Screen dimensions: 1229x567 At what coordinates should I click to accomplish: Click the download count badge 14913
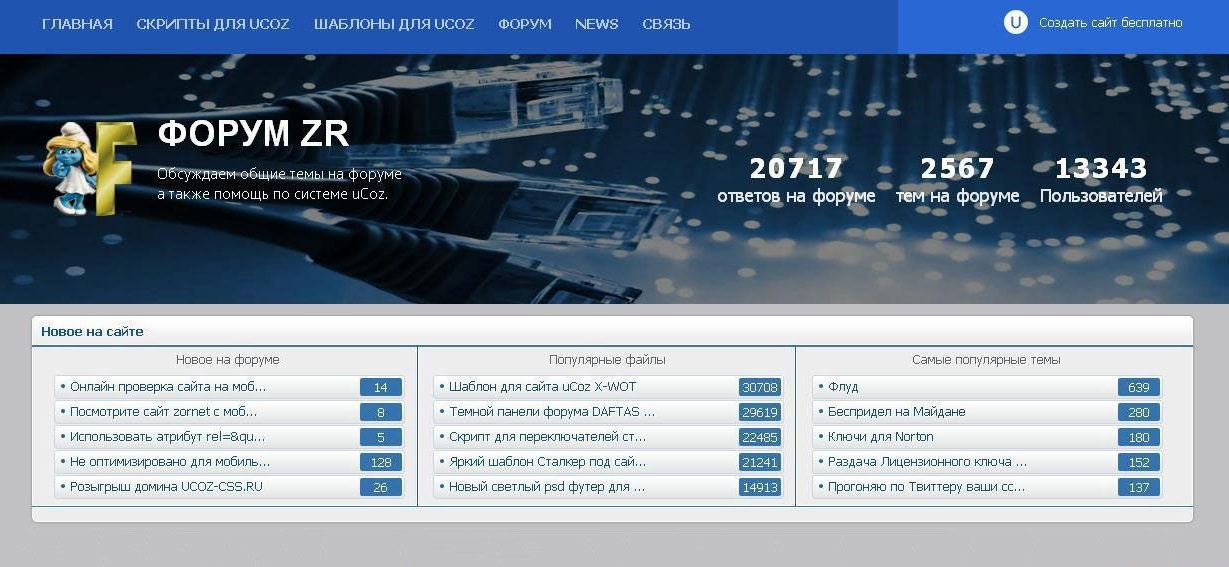pyautogui.click(x=760, y=488)
